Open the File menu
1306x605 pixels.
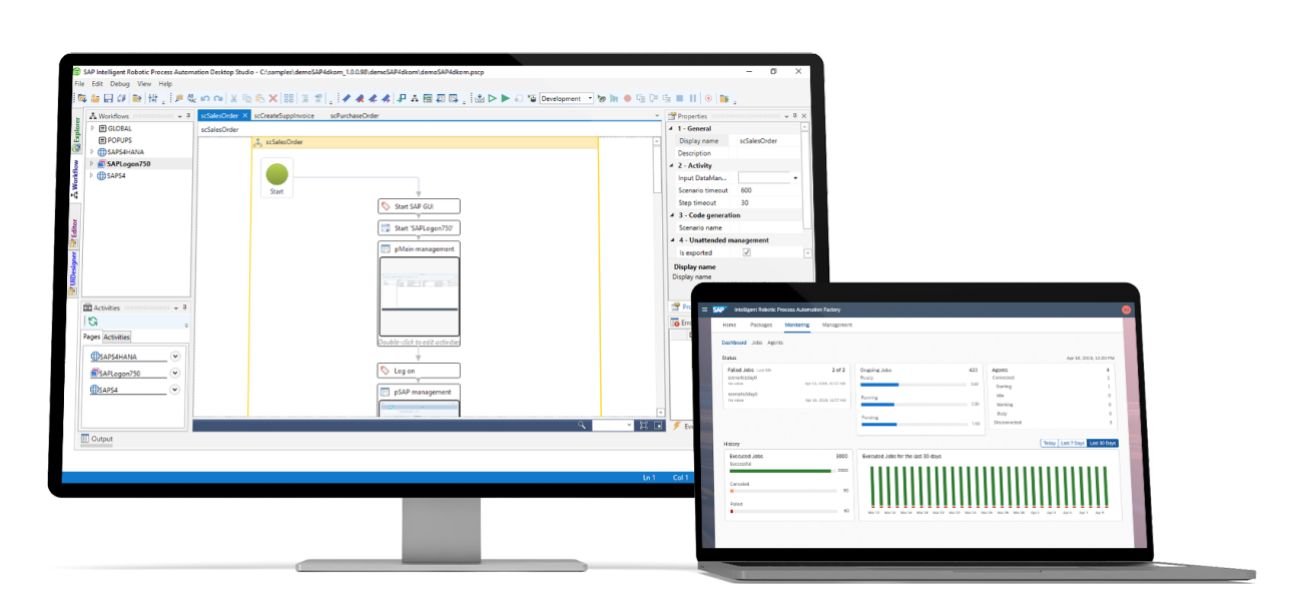[x=80, y=84]
